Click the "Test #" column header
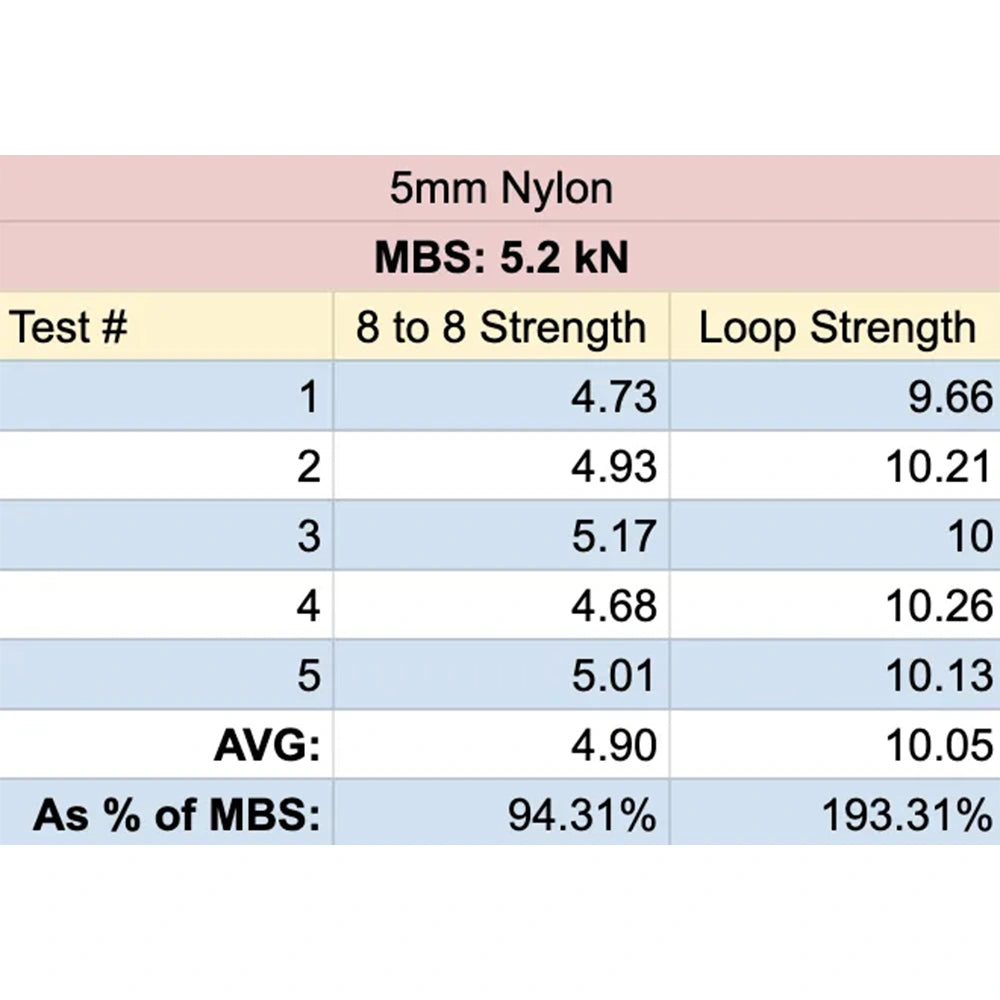The width and height of the screenshot is (1000, 1000). click(166, 327)
